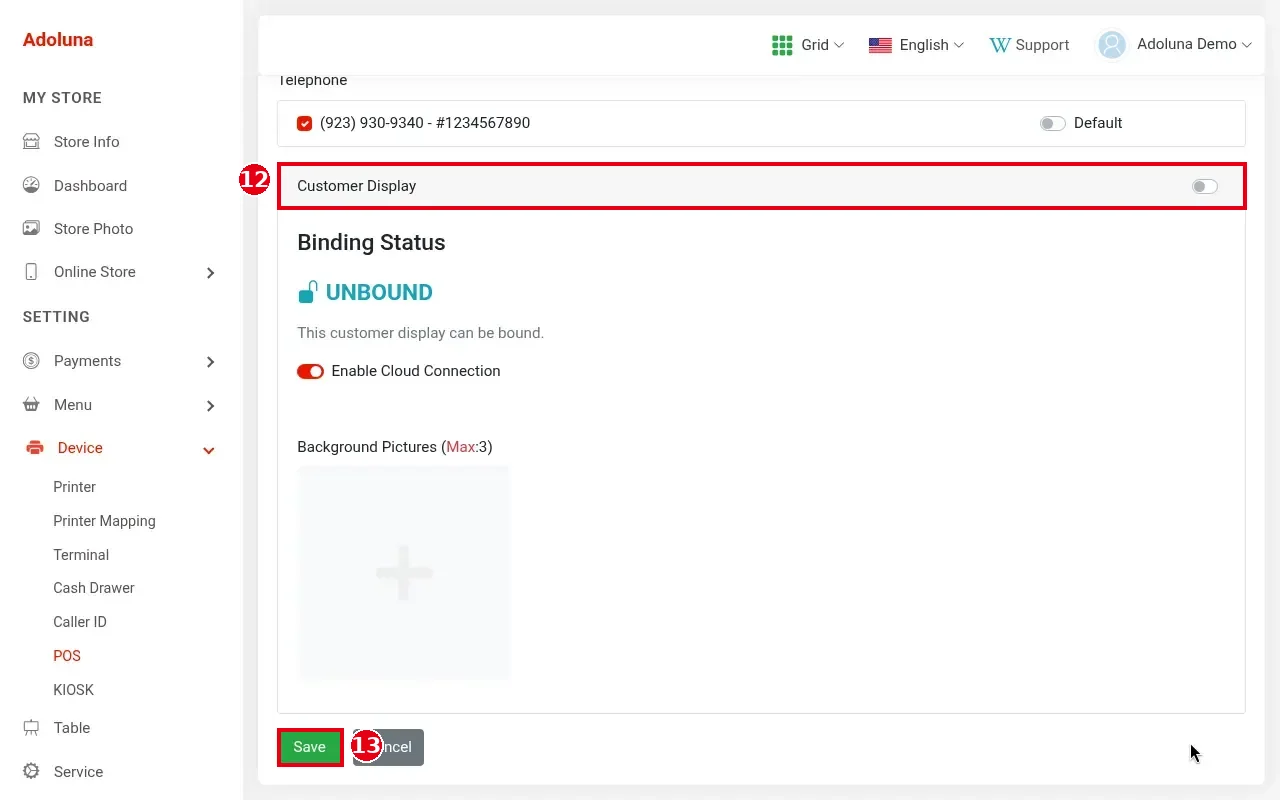Click the Binding Status heading
The width and height of the screenshot is (1280, 800).
[371, 243]
